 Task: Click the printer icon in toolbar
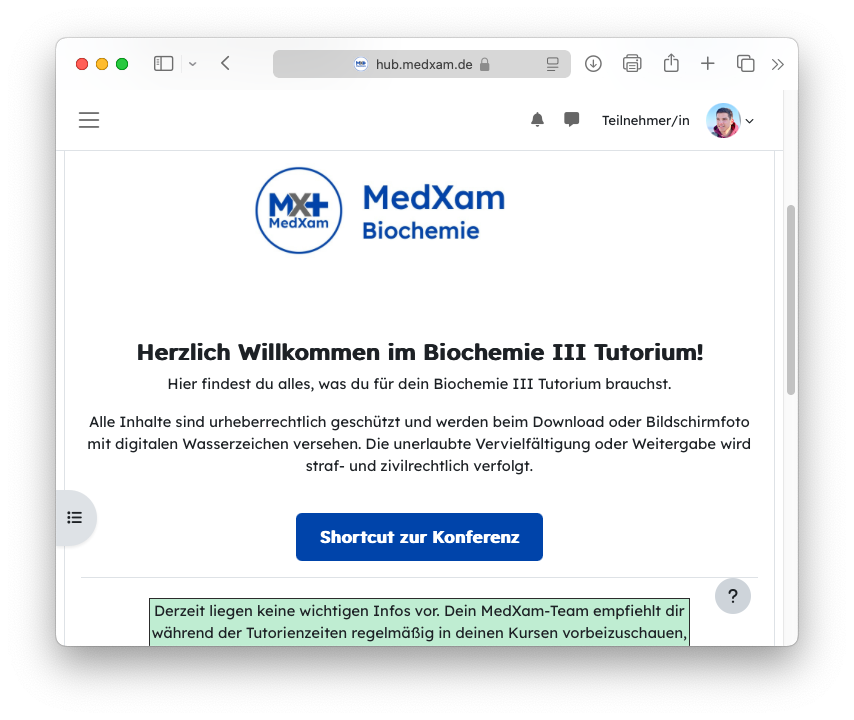point(632,64)
